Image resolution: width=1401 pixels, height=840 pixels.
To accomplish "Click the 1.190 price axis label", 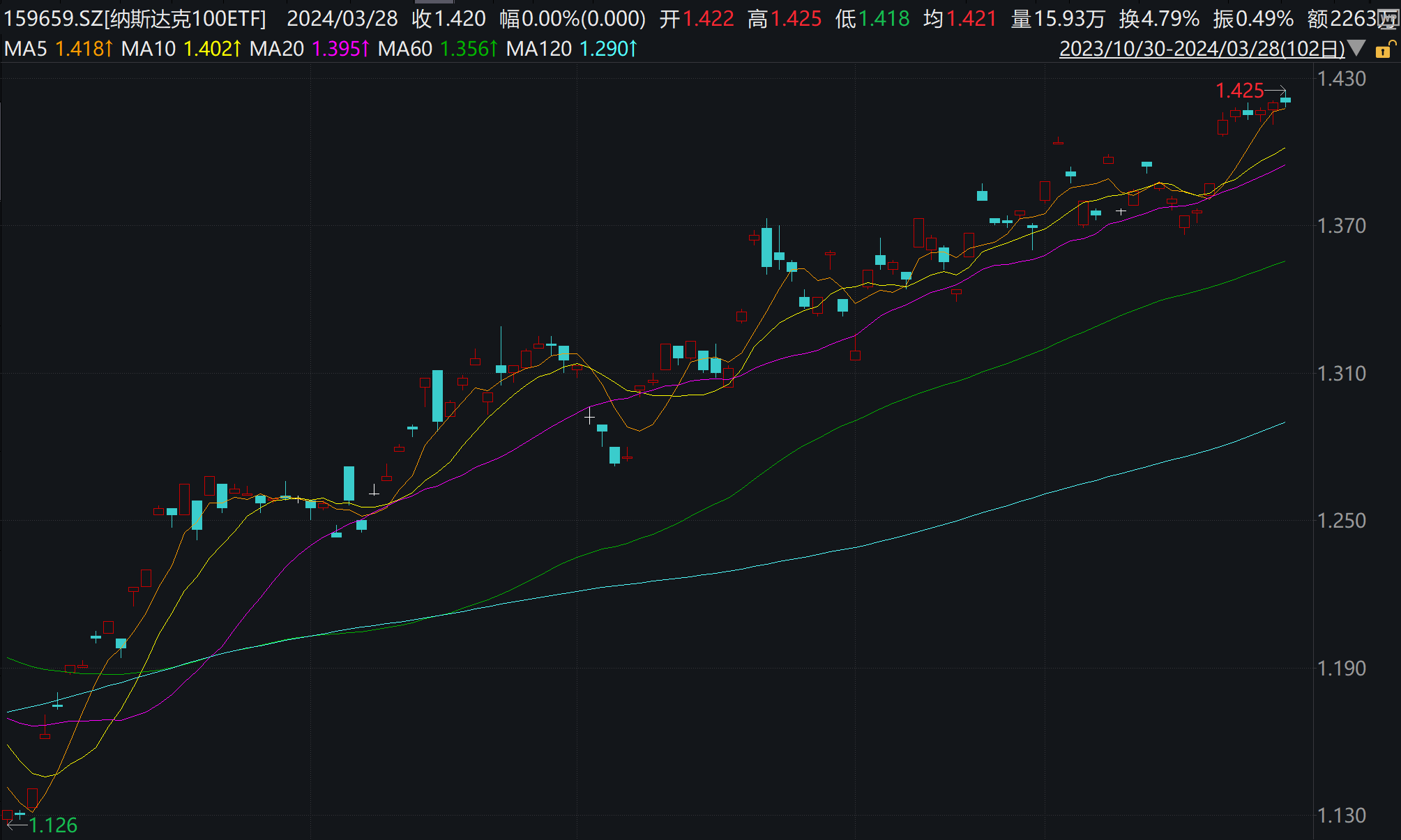I will (x=1341, y=669).
